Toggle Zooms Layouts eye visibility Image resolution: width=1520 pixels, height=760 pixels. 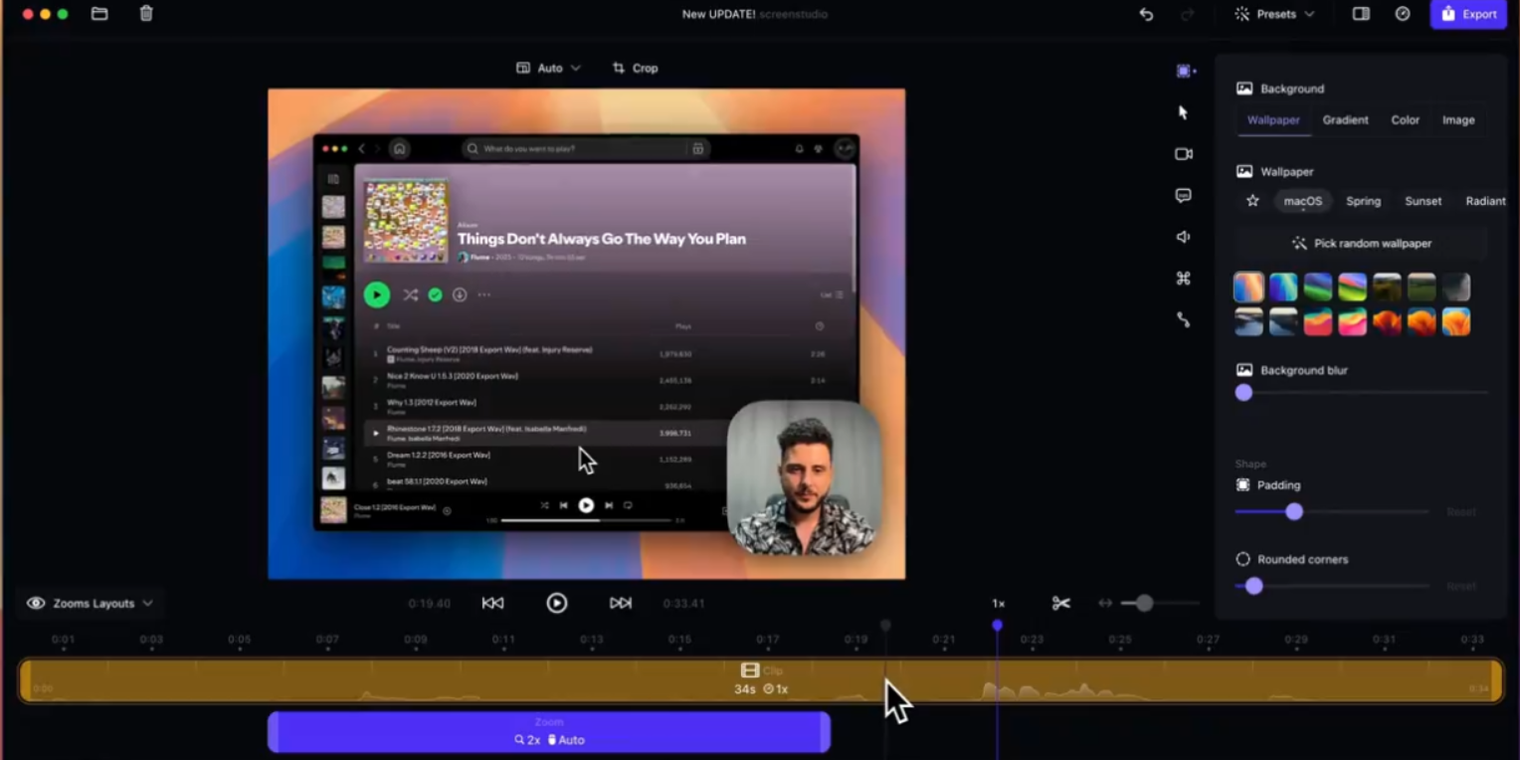tap(36, 603)
